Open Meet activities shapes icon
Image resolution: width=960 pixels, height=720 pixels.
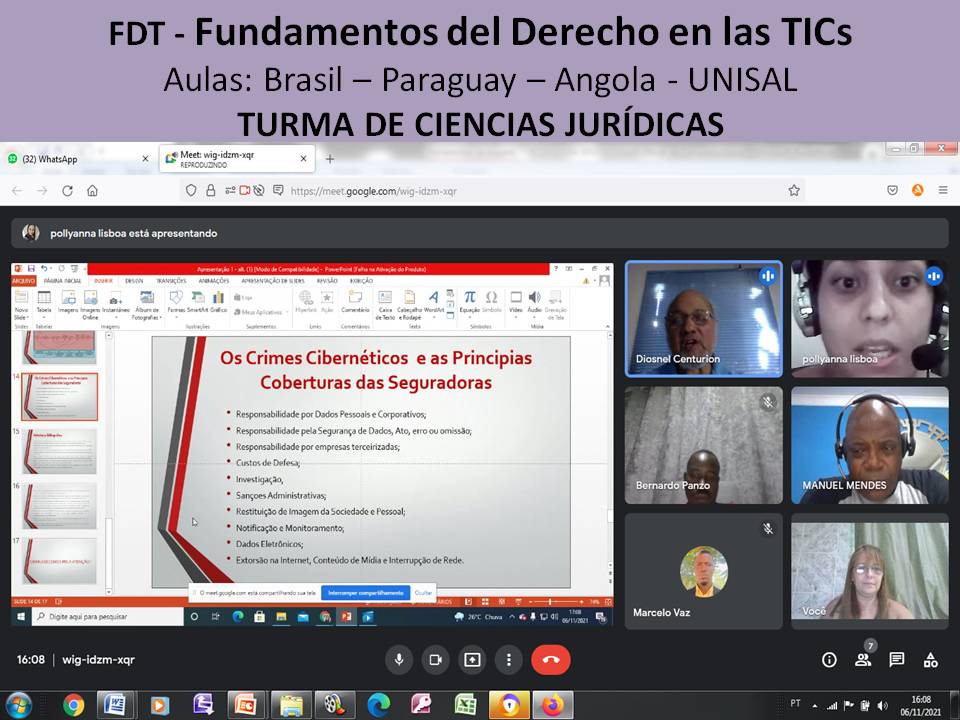pos(931,660)
